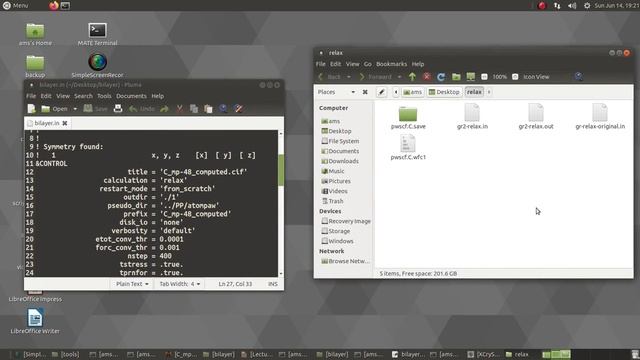The width and height of the screenshot is (640, 360).
Task: Open Pluma Search menu
Action: click(x=83, y=96)
